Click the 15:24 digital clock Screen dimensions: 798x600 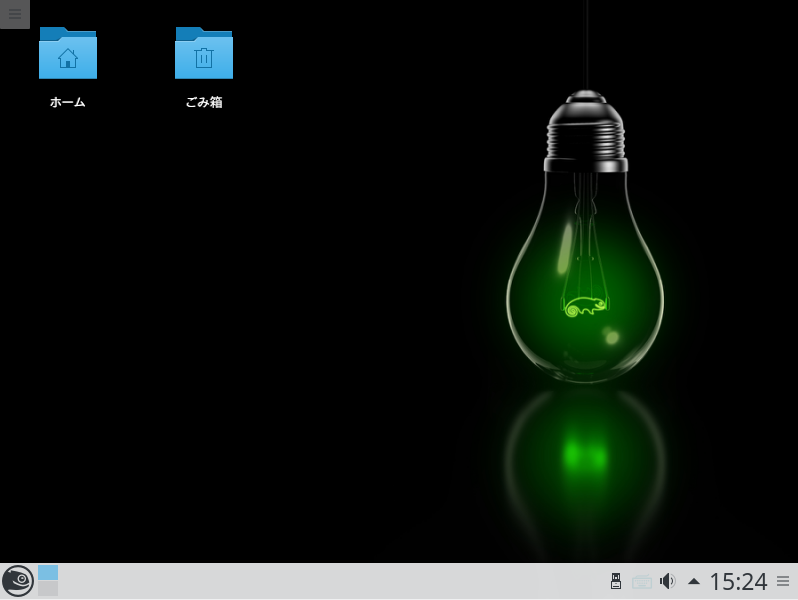coord(738,581)
